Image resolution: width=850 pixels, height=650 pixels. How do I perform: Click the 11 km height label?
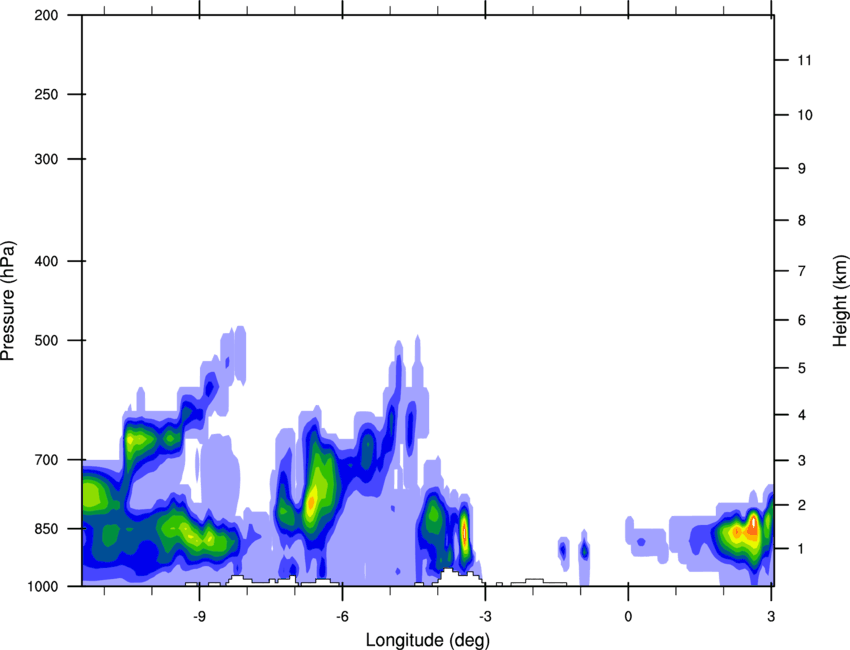[804, 60]
